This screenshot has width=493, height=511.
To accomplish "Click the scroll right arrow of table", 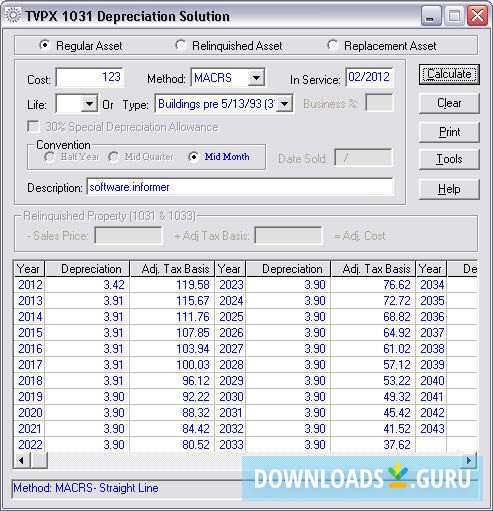I will (469, 460).
